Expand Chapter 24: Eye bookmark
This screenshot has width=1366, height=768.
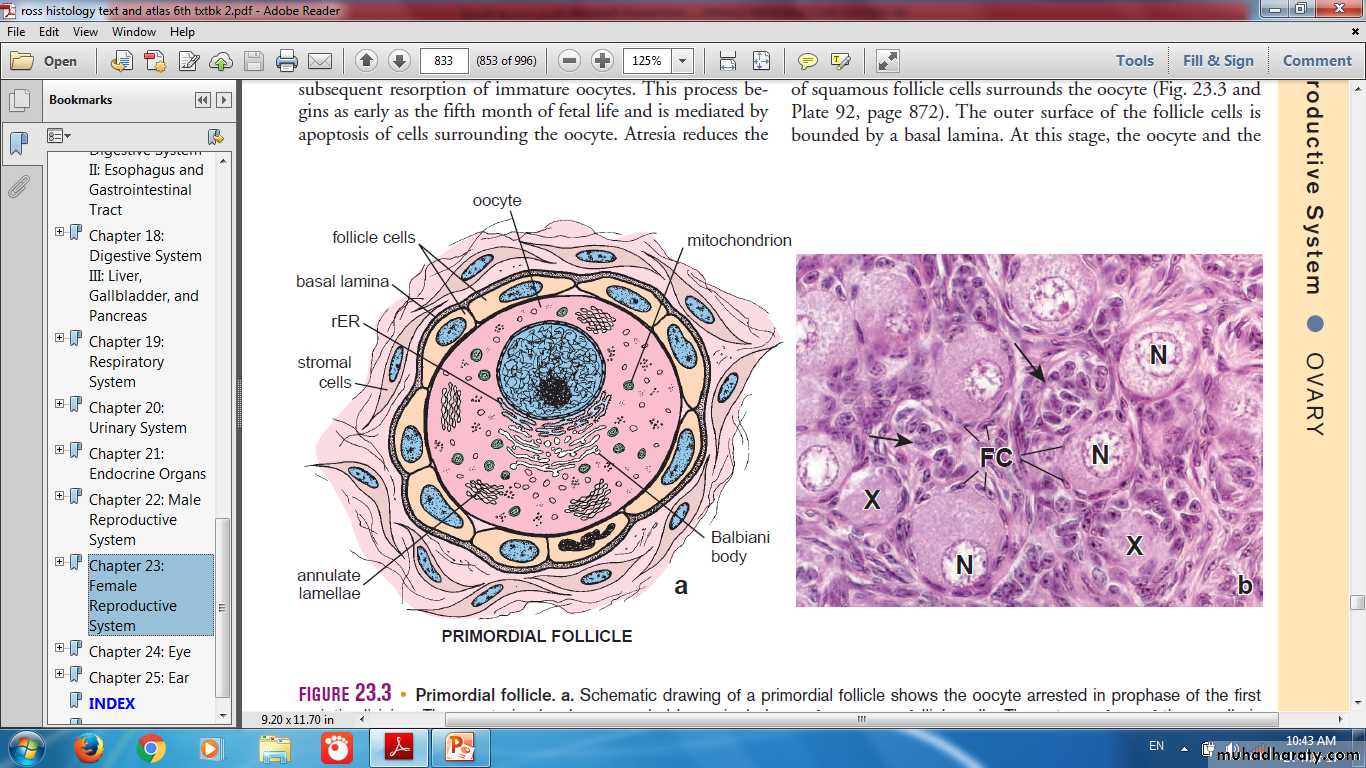coord(60,648)
